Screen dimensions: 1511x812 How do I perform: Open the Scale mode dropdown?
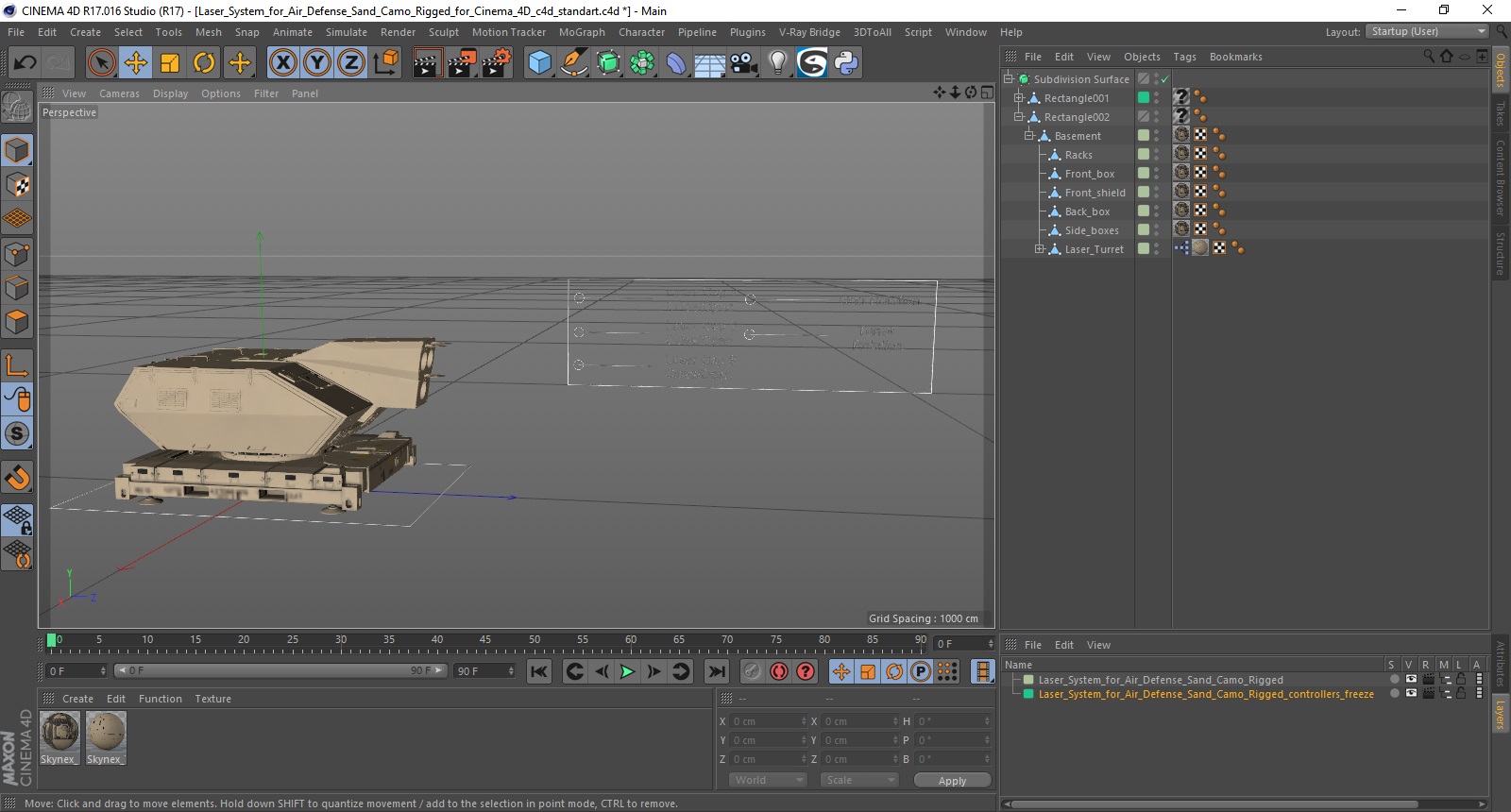pos(859,780)
